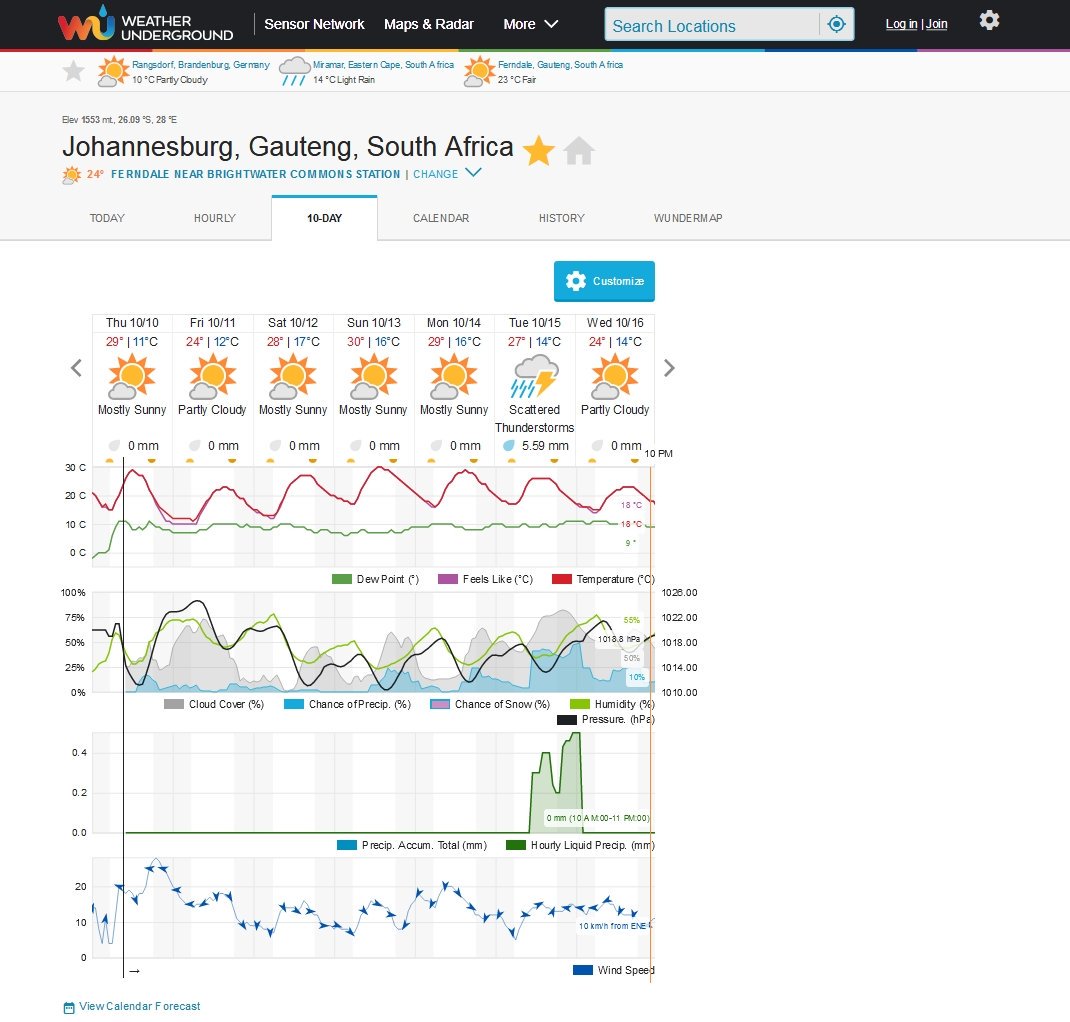Switch to the HOURLY tab

[214, 217]
